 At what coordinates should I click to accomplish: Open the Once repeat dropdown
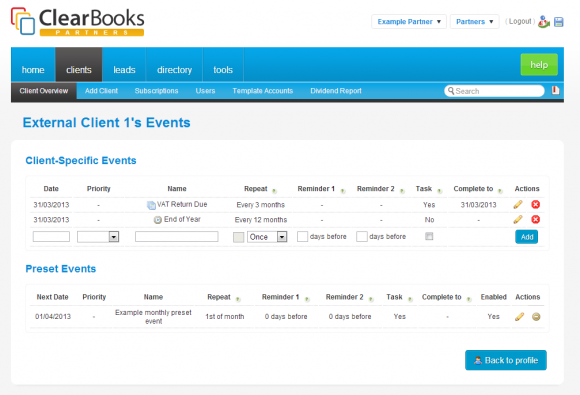(267, 237)
